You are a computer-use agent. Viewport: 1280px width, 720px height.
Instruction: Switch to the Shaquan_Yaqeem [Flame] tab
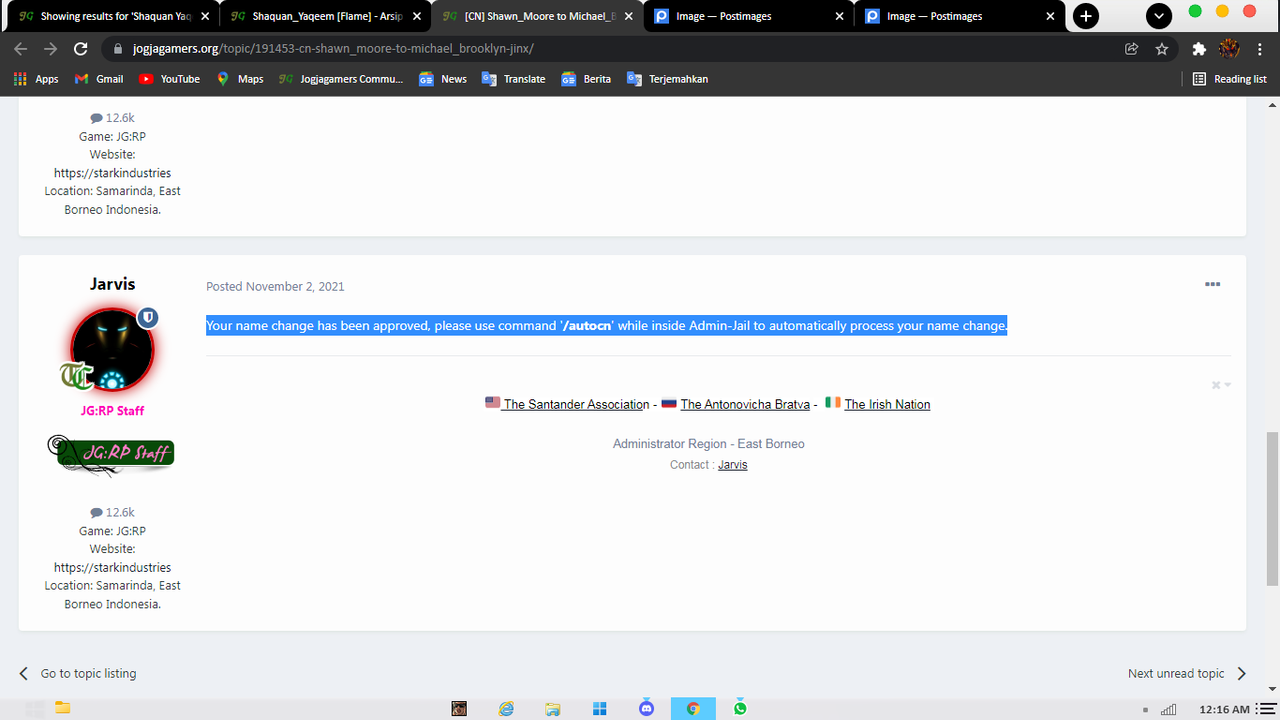[324, 16]
